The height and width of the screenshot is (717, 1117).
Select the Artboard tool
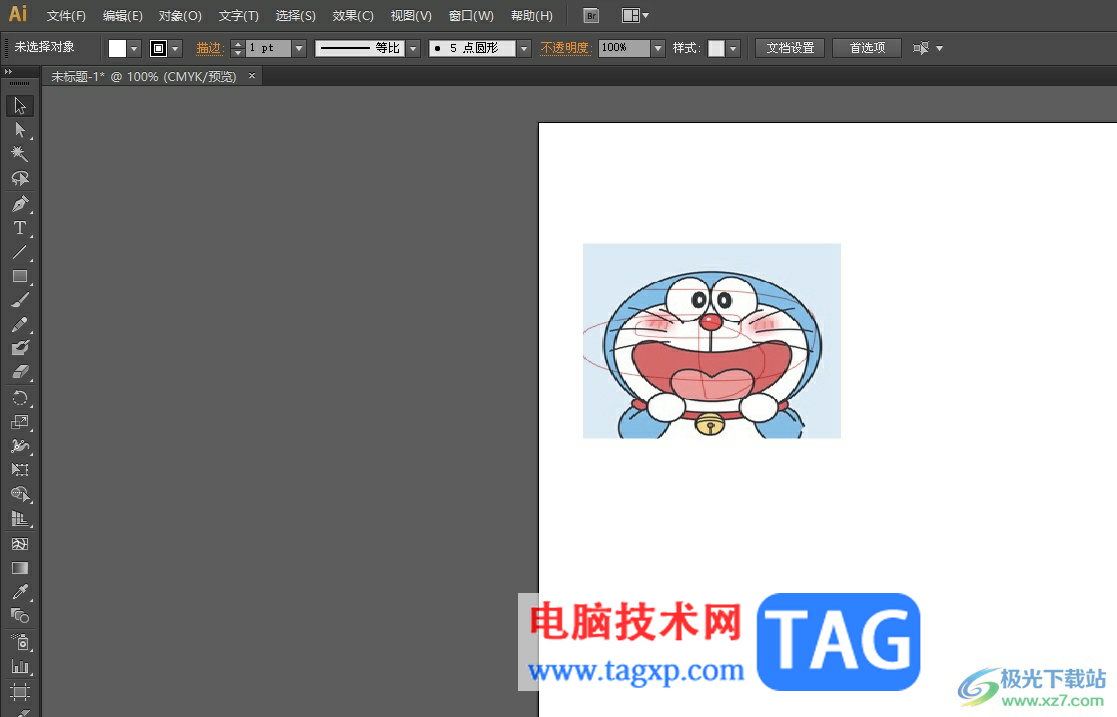click(20, 692)
